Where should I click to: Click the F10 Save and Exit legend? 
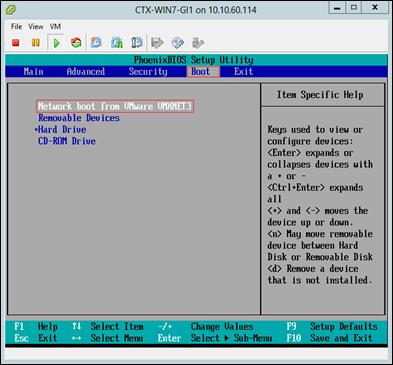click(329, 338)
